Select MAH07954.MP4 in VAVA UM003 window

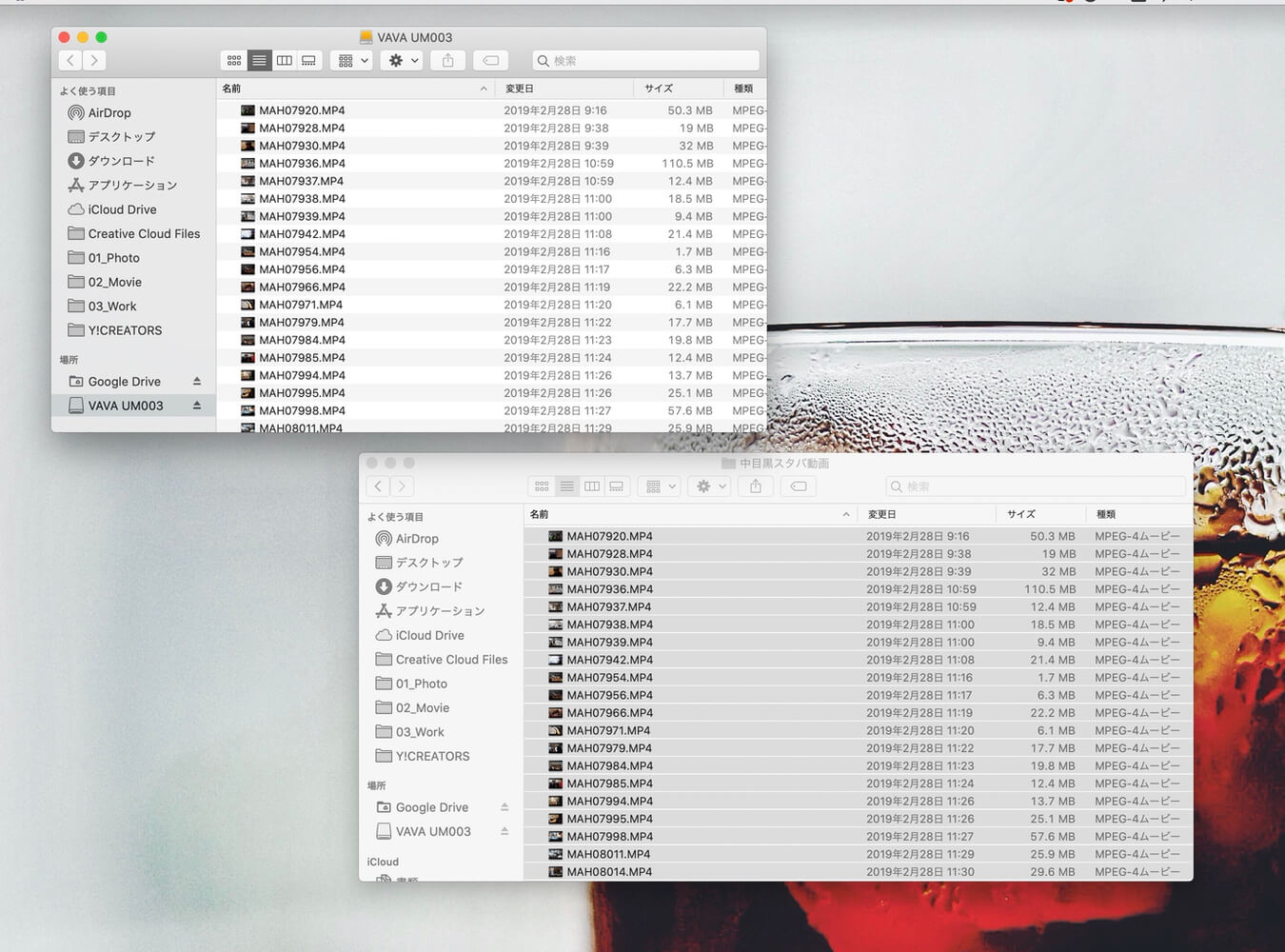(491, 252)
